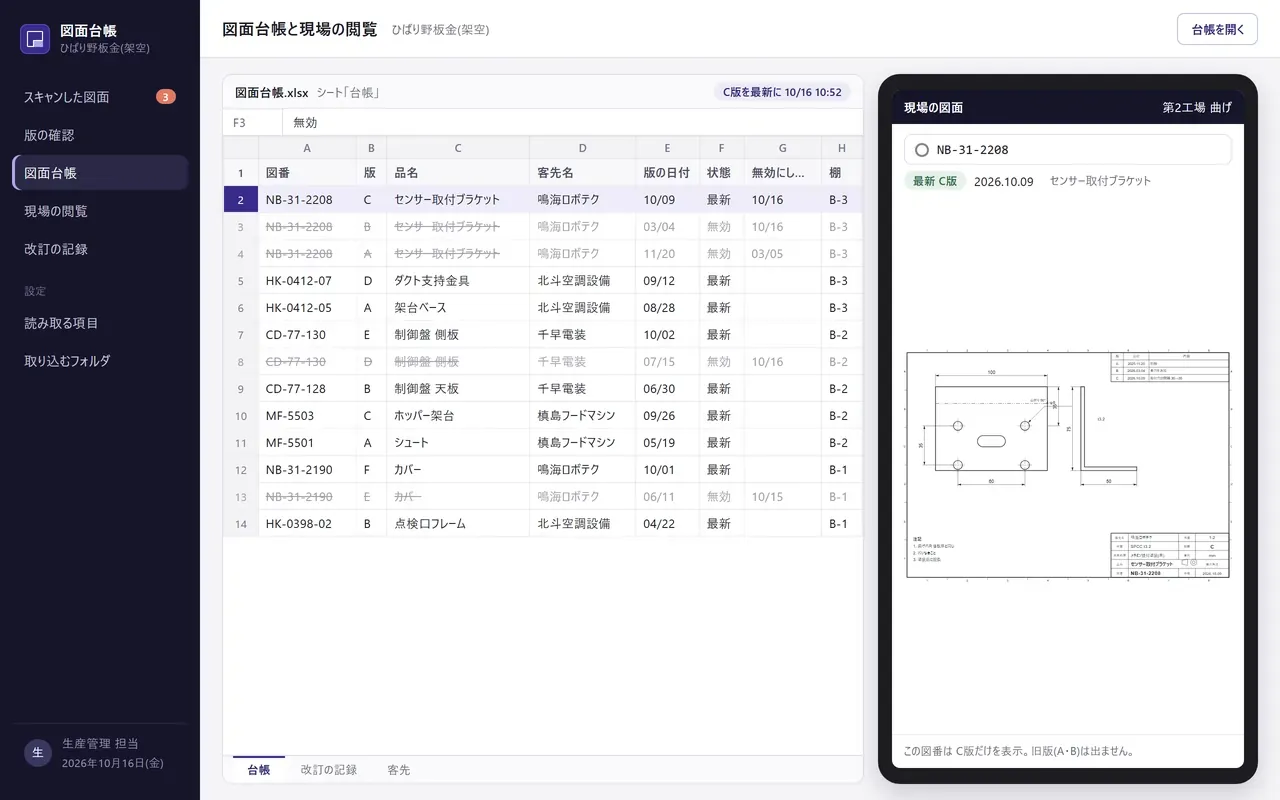
Task: Select row header 2
Action: pyautogui.click(x=240, y=200)
